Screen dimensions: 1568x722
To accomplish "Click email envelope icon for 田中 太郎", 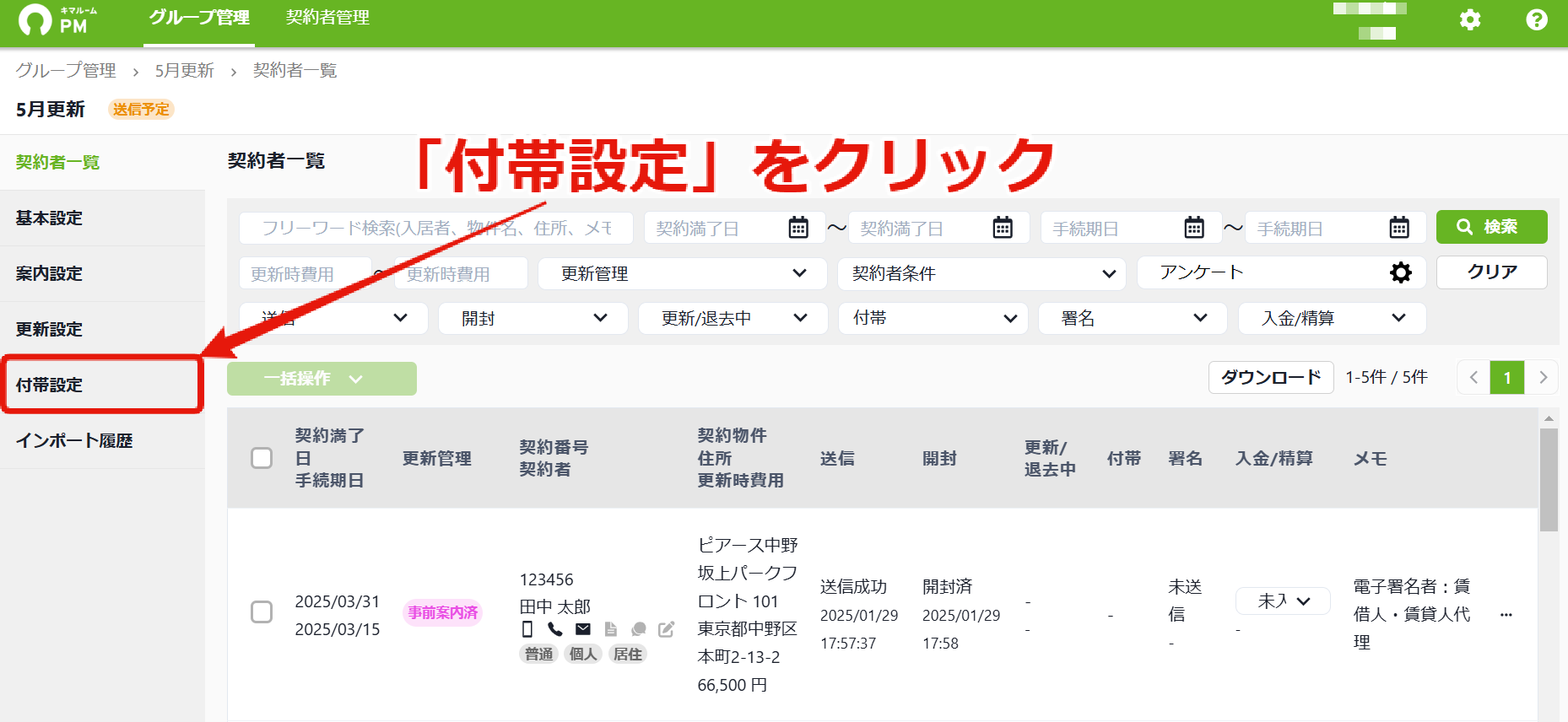I will (x=583, y=629).
